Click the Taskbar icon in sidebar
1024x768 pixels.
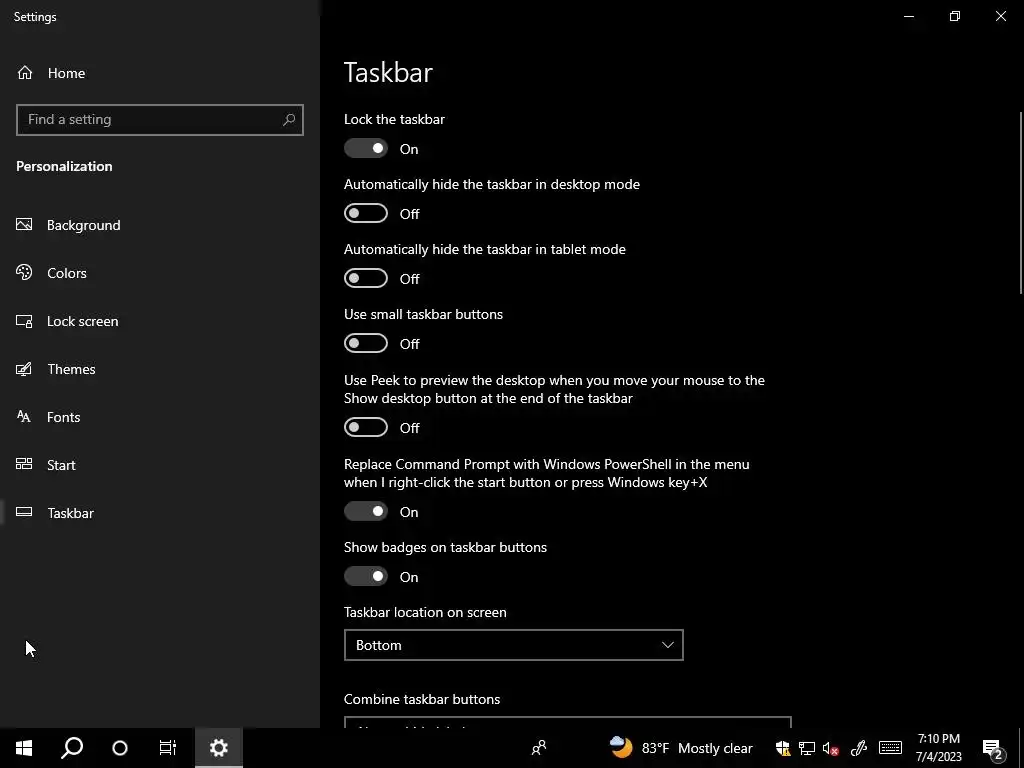[24, 512]
